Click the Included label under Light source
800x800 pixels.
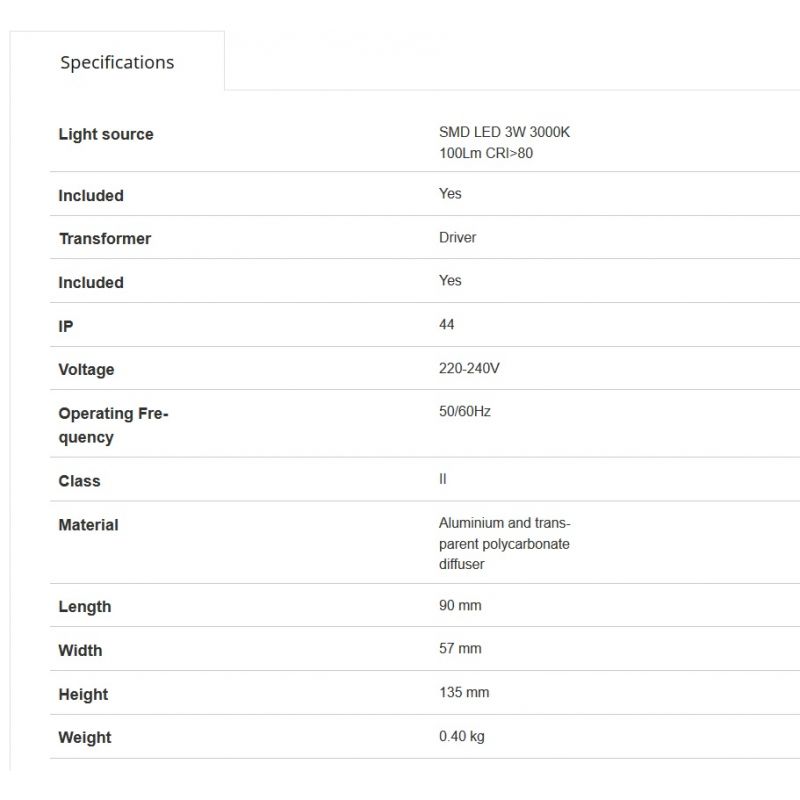point(91,196)
